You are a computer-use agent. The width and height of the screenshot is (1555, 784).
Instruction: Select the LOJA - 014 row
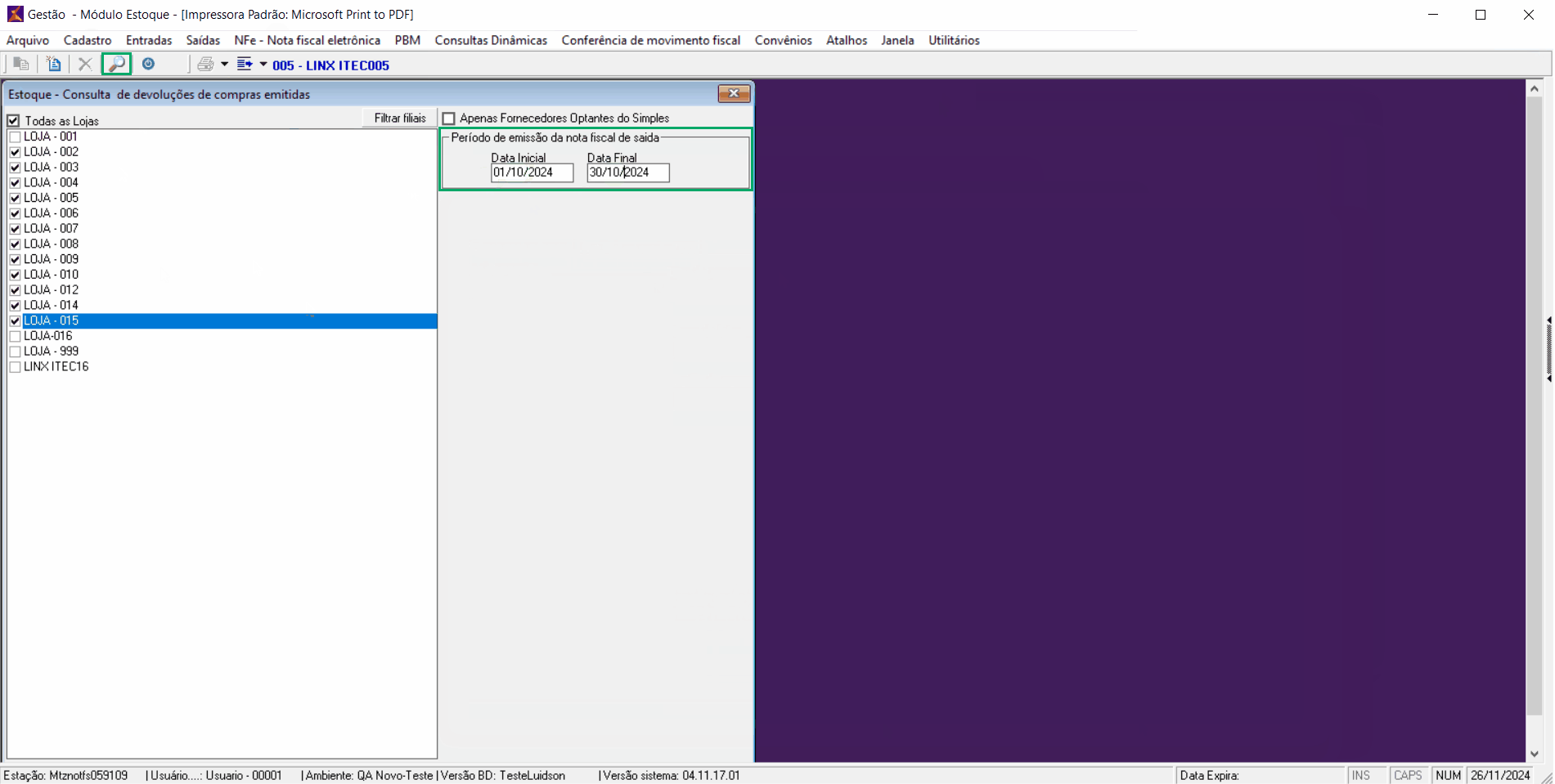tap(222, 306)
